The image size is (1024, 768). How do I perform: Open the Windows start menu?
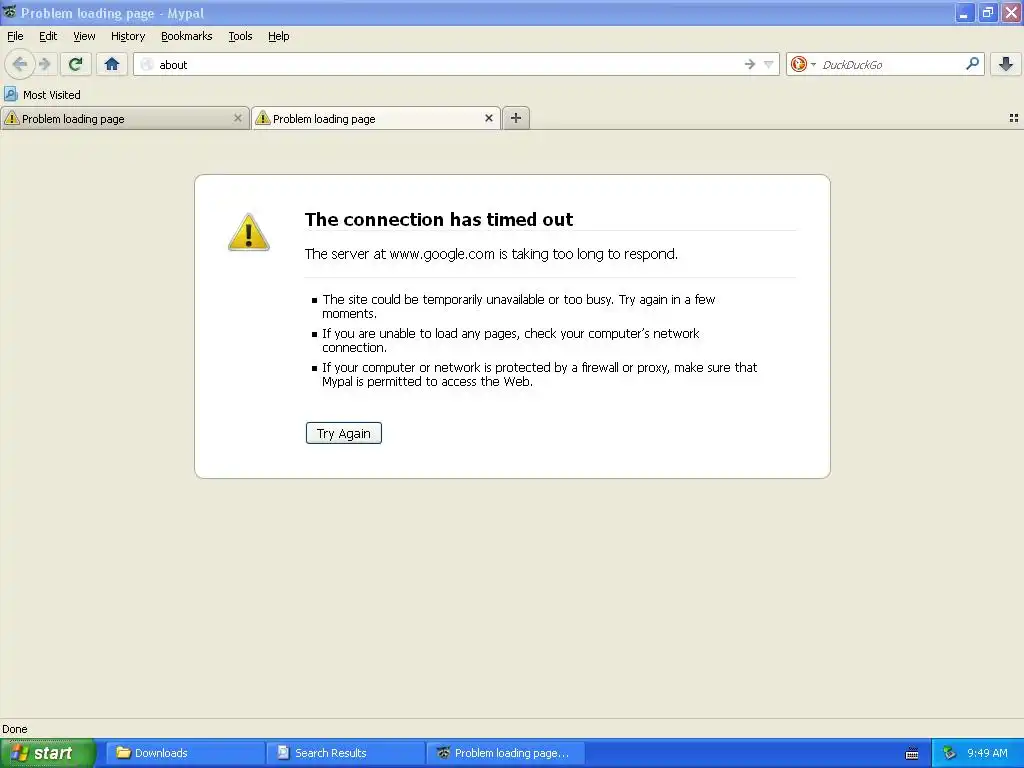[48, 753]
